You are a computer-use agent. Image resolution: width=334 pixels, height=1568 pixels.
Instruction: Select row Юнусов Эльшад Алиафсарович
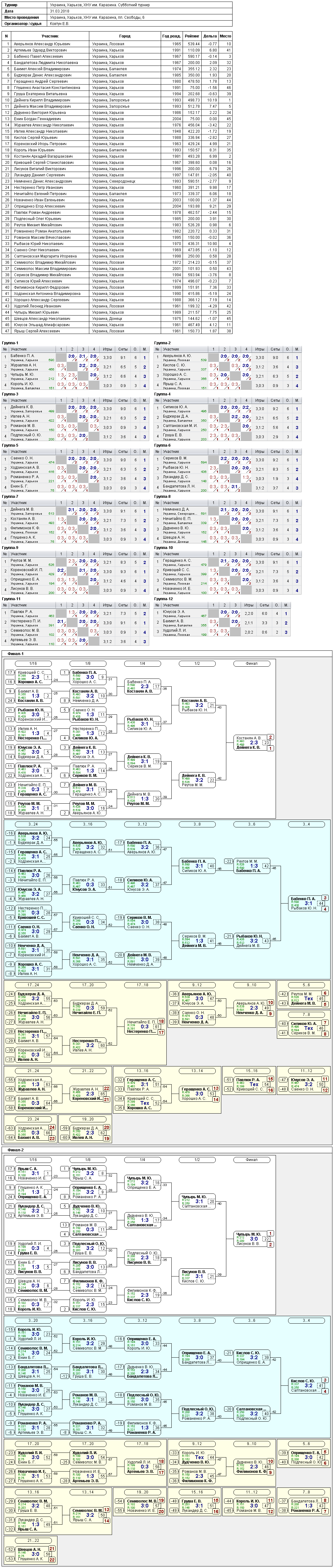point(117,325)
